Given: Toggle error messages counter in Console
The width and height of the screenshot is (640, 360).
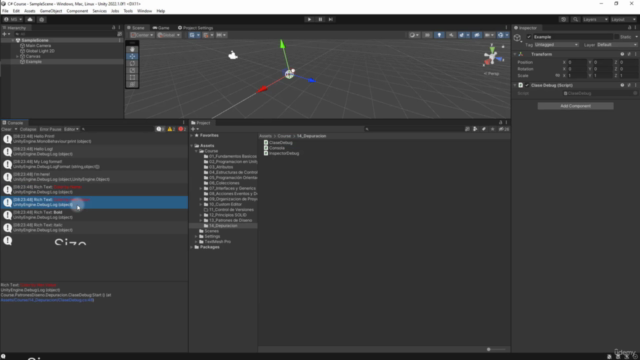Looking at the screenshot, I should coord(182,129).
